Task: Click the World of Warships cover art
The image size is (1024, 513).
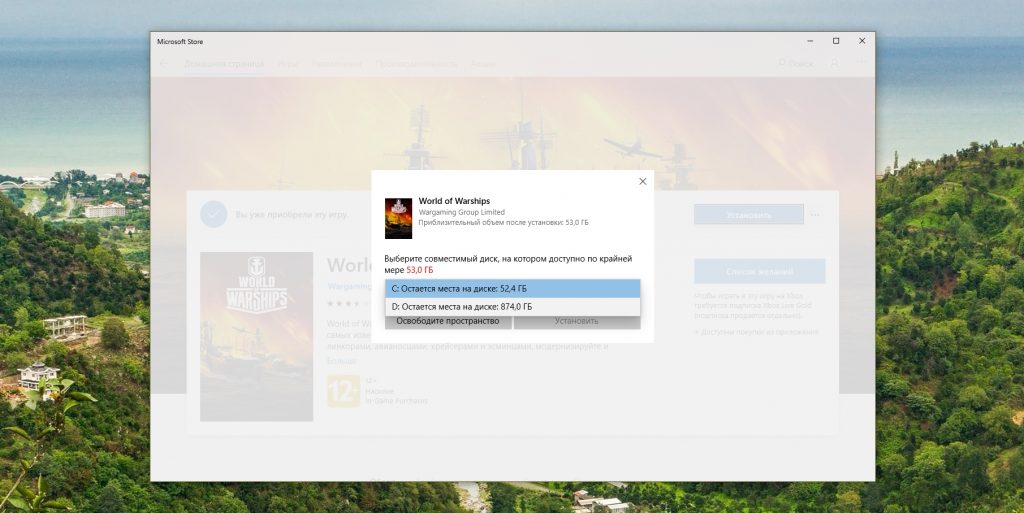Action: 256,336
